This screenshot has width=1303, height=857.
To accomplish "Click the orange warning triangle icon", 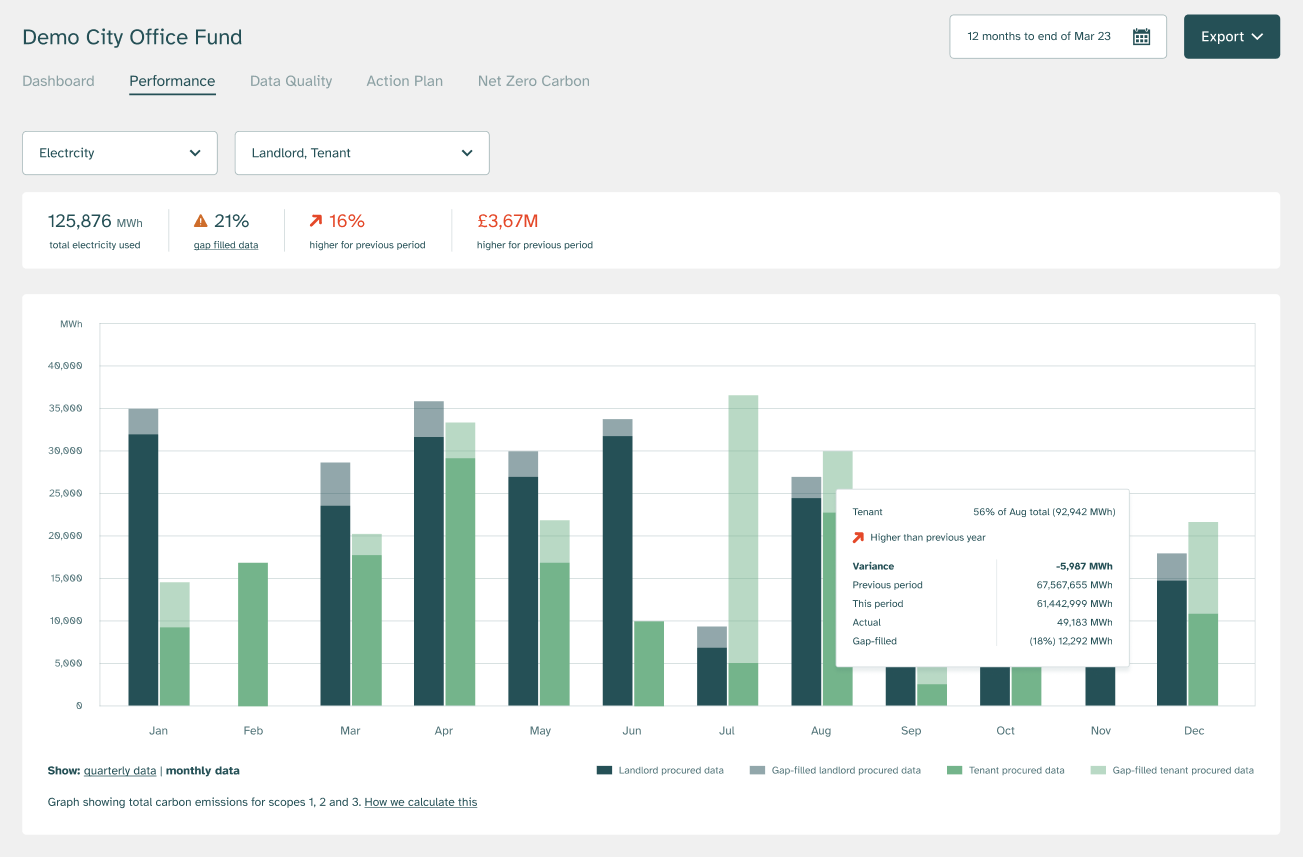I will pos(201,221).
